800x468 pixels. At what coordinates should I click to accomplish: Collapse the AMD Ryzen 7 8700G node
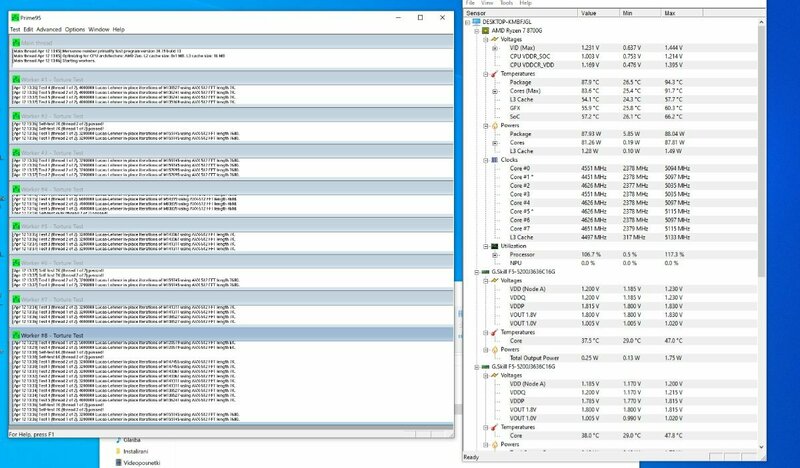(477, 31)
